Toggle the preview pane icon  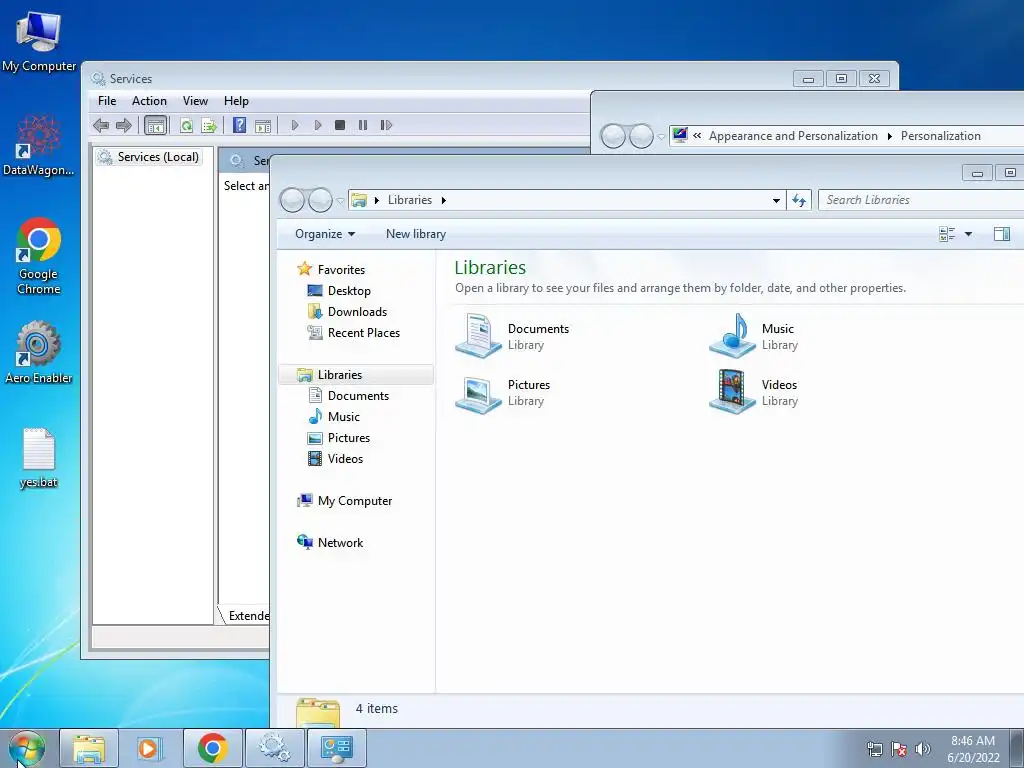click(x=1002, y=234)
